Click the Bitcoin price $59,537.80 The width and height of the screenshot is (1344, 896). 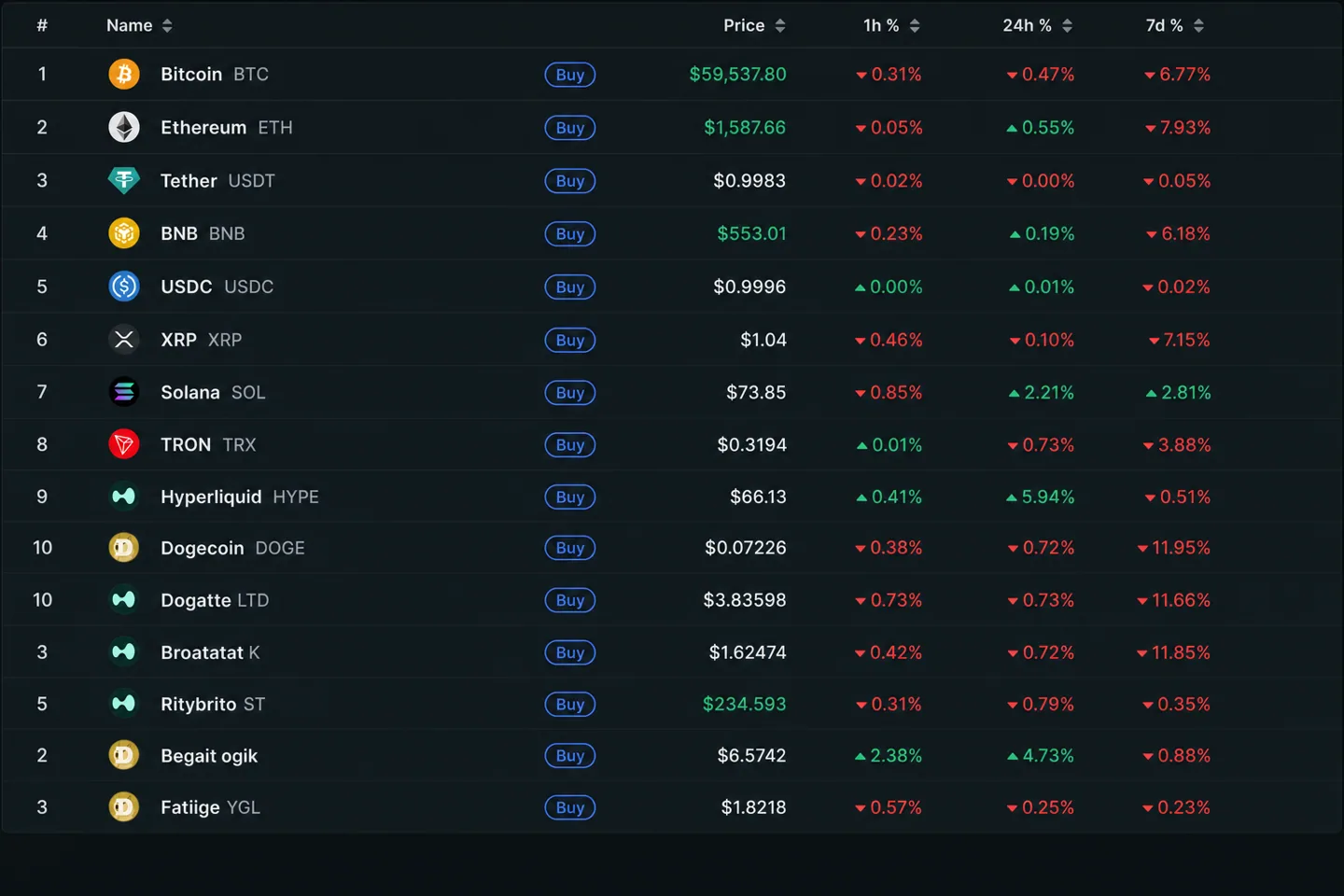click(x=737, y=74)
